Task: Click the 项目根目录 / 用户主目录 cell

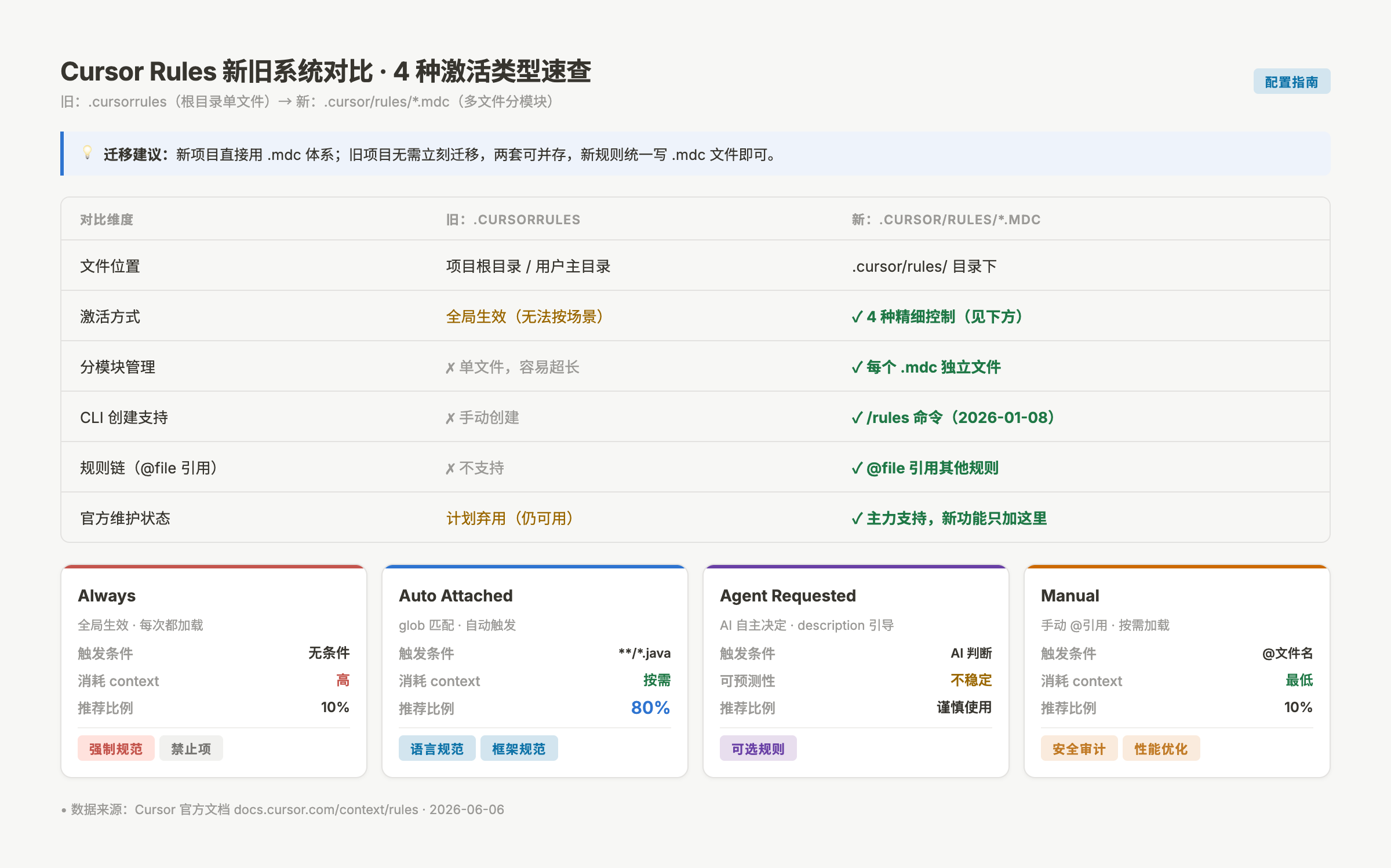Action: click(x=528, y=267)
